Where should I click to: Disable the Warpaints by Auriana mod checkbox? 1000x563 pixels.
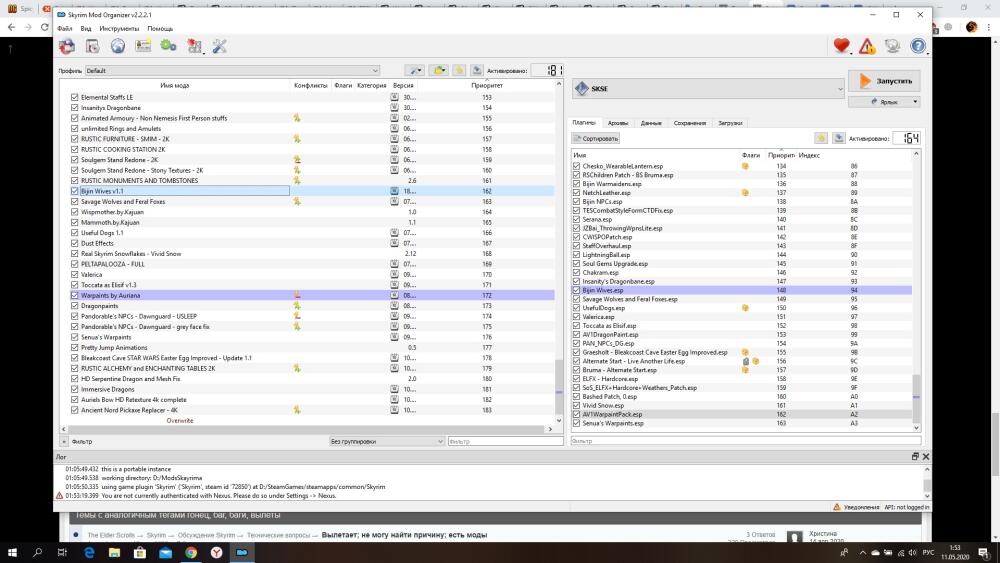[75, 295]
